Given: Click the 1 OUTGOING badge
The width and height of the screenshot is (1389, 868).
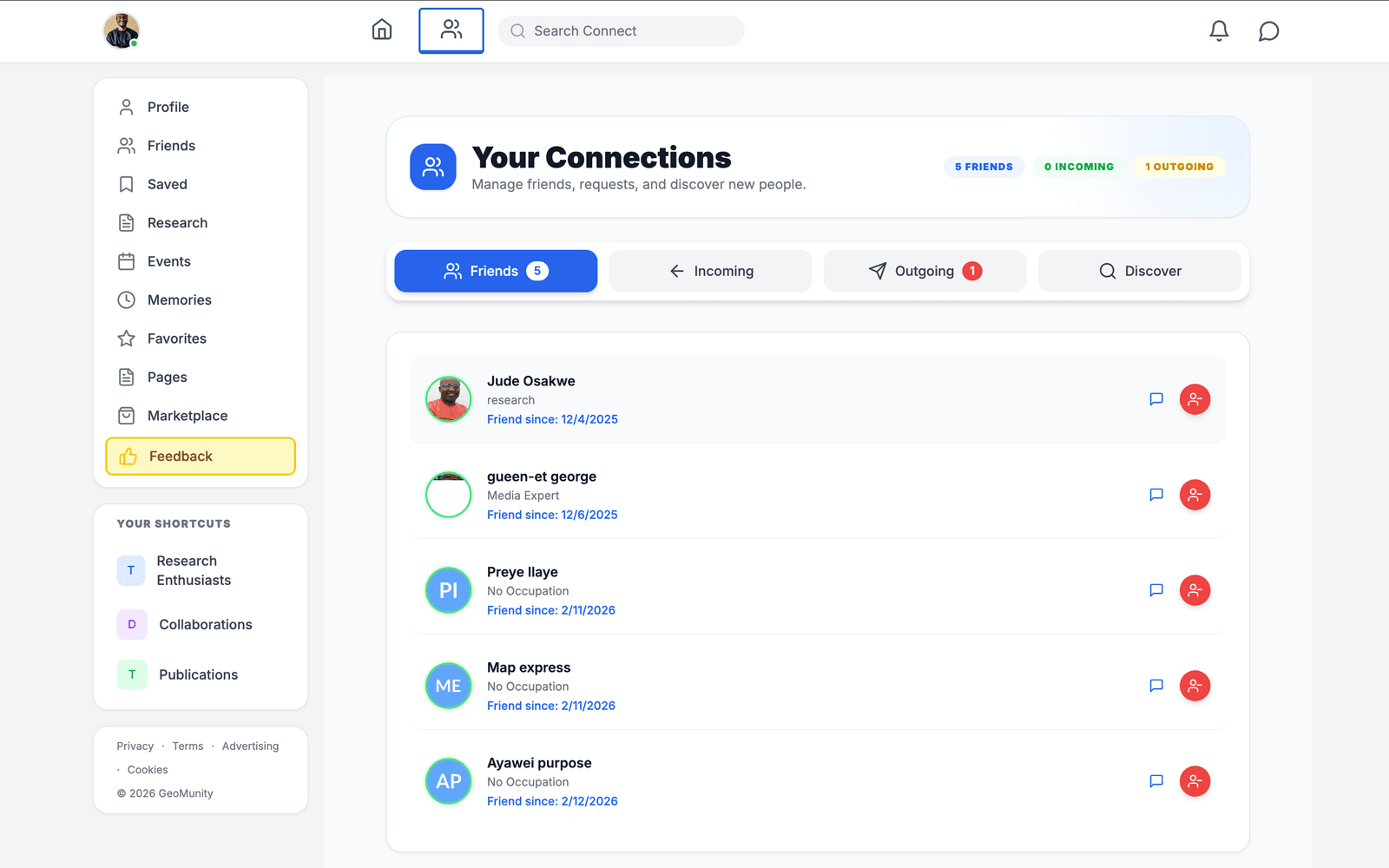Looking at the screenshot, I should 1179,167.
